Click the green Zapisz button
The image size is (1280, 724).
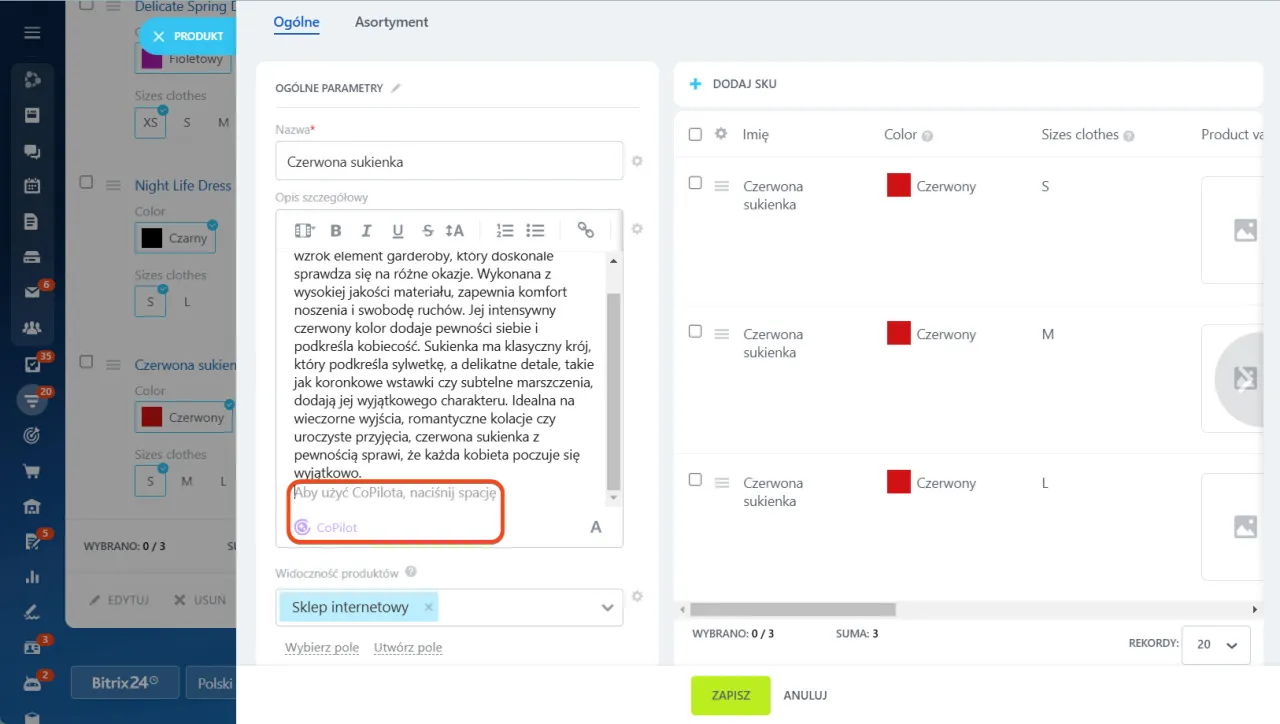click(731, 695)
